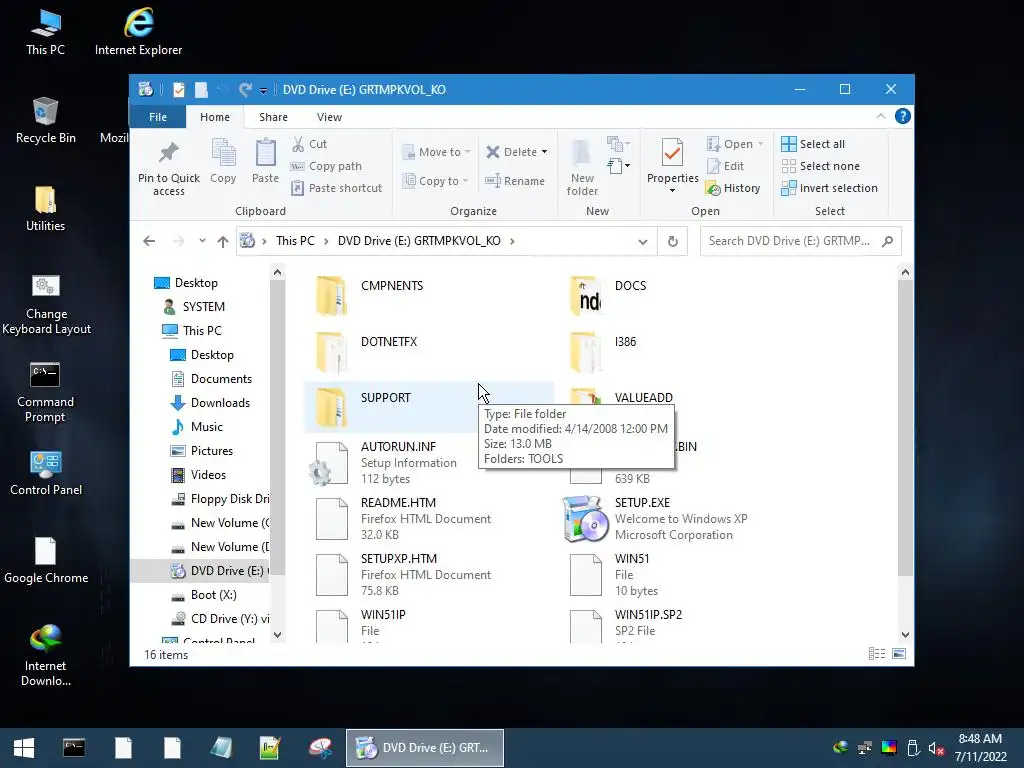
Task: Open Quick Access Toolbar customize dropdown
Action: click(x=263, y=90)
